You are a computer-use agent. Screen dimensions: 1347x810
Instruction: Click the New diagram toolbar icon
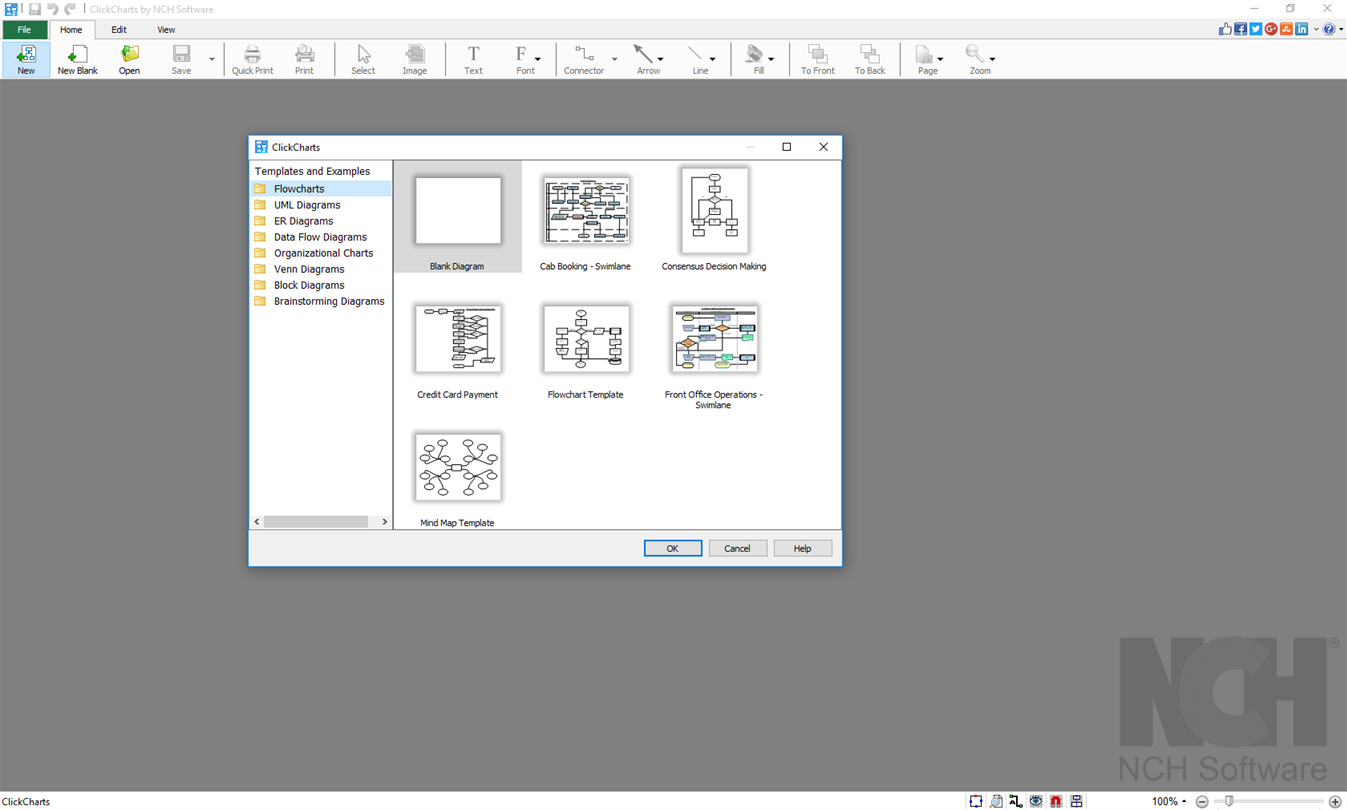coord(26,59)
